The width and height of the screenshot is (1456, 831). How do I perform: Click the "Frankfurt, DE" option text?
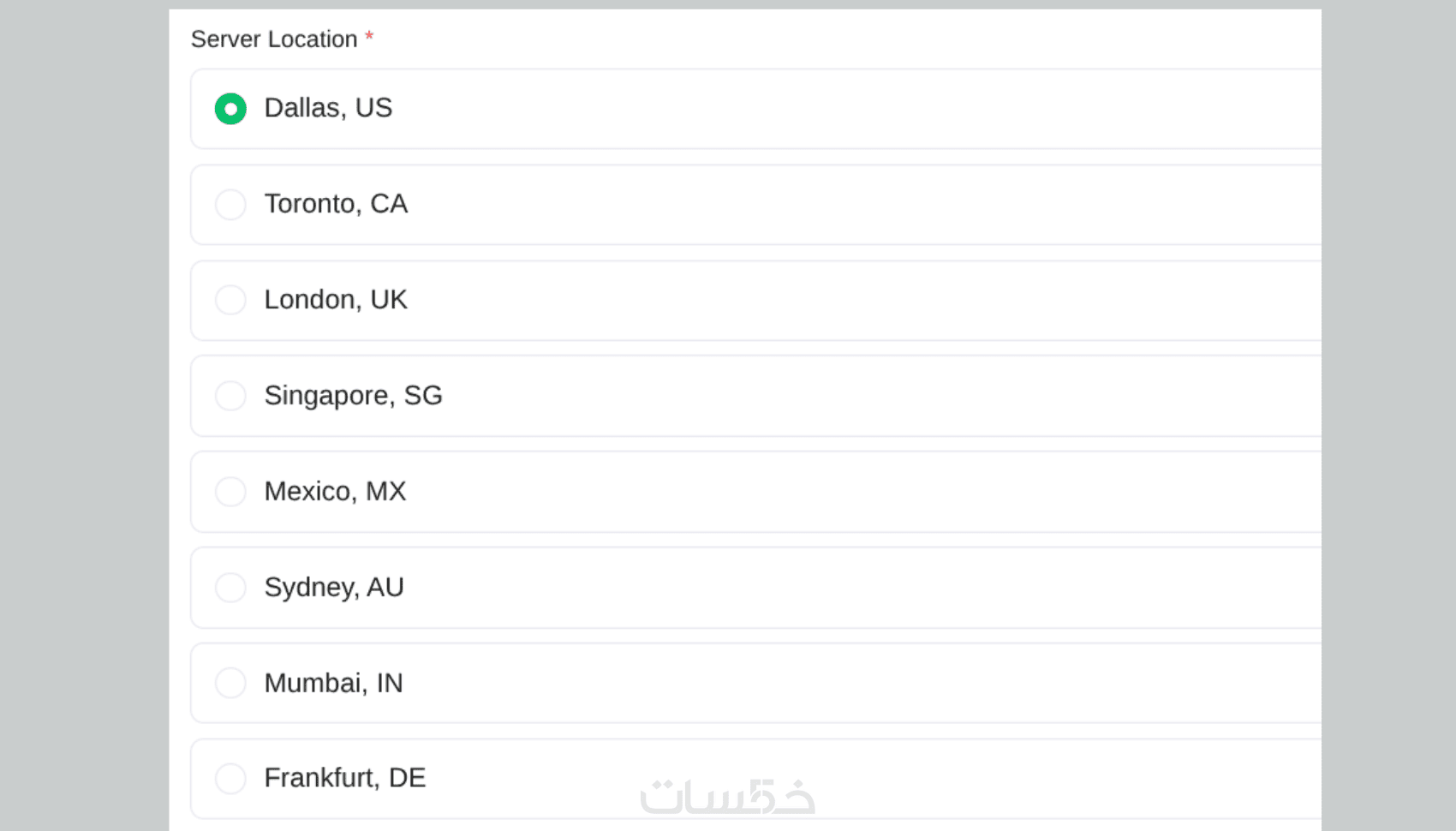344,778
